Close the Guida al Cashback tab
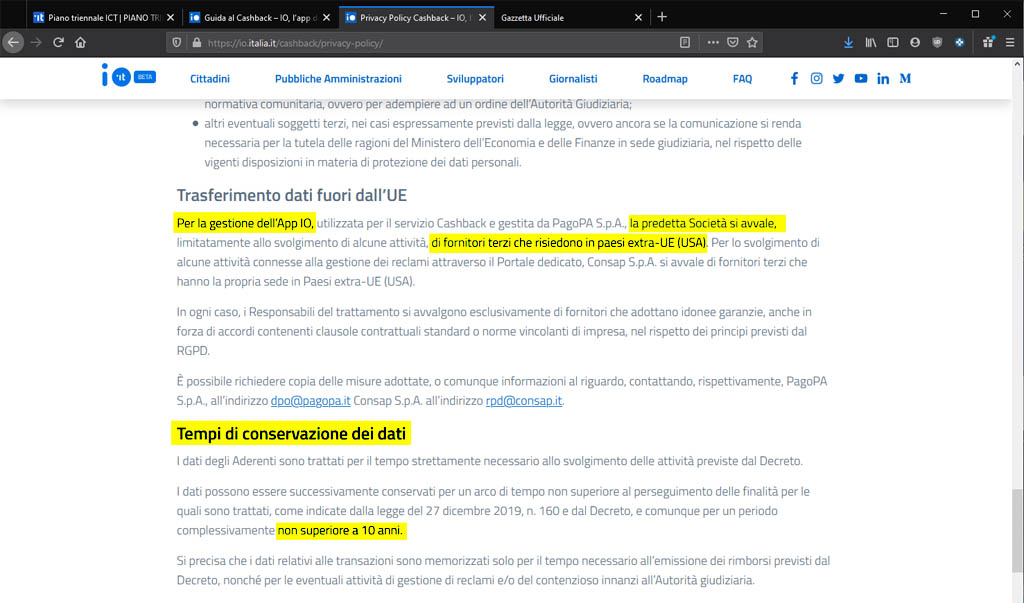This screenshot has height=603, width=1024. [x=327, y=18]
